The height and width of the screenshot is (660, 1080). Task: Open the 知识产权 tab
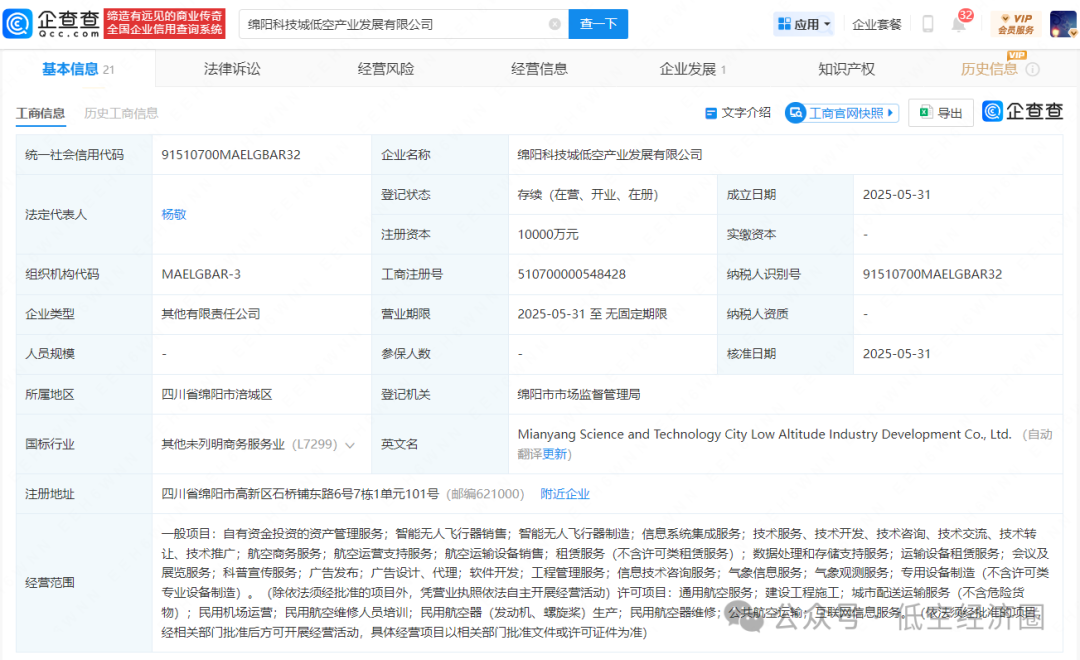[846, 69]
